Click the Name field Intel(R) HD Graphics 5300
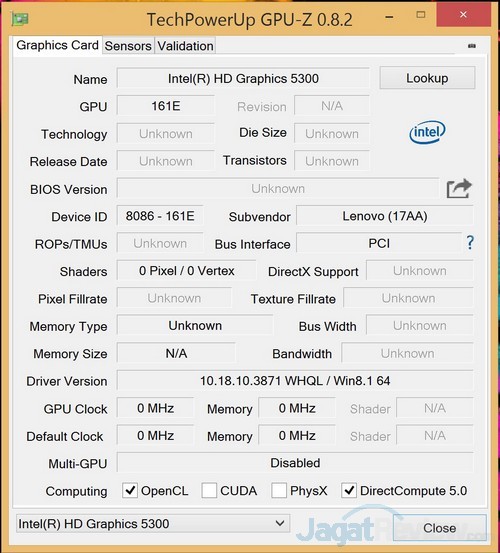The width and height of the screenshot is (500, 553). (243, 78)
